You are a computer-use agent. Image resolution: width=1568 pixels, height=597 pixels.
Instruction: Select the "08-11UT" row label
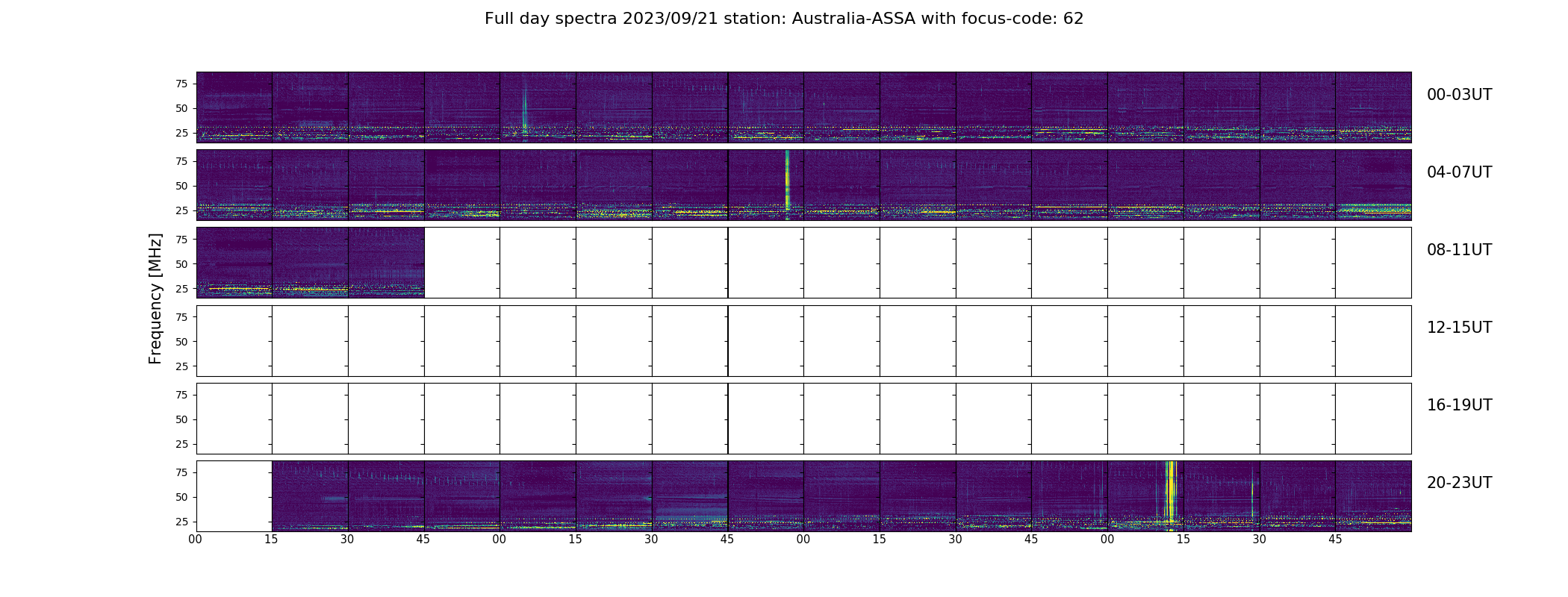click(1459, 250)
